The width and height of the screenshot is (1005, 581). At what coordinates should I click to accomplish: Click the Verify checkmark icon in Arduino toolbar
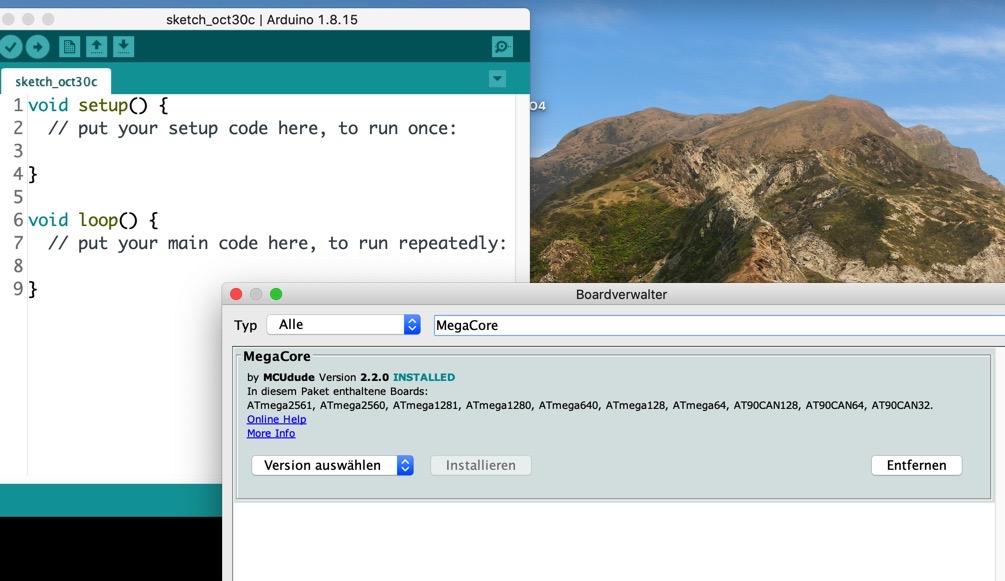10,47
